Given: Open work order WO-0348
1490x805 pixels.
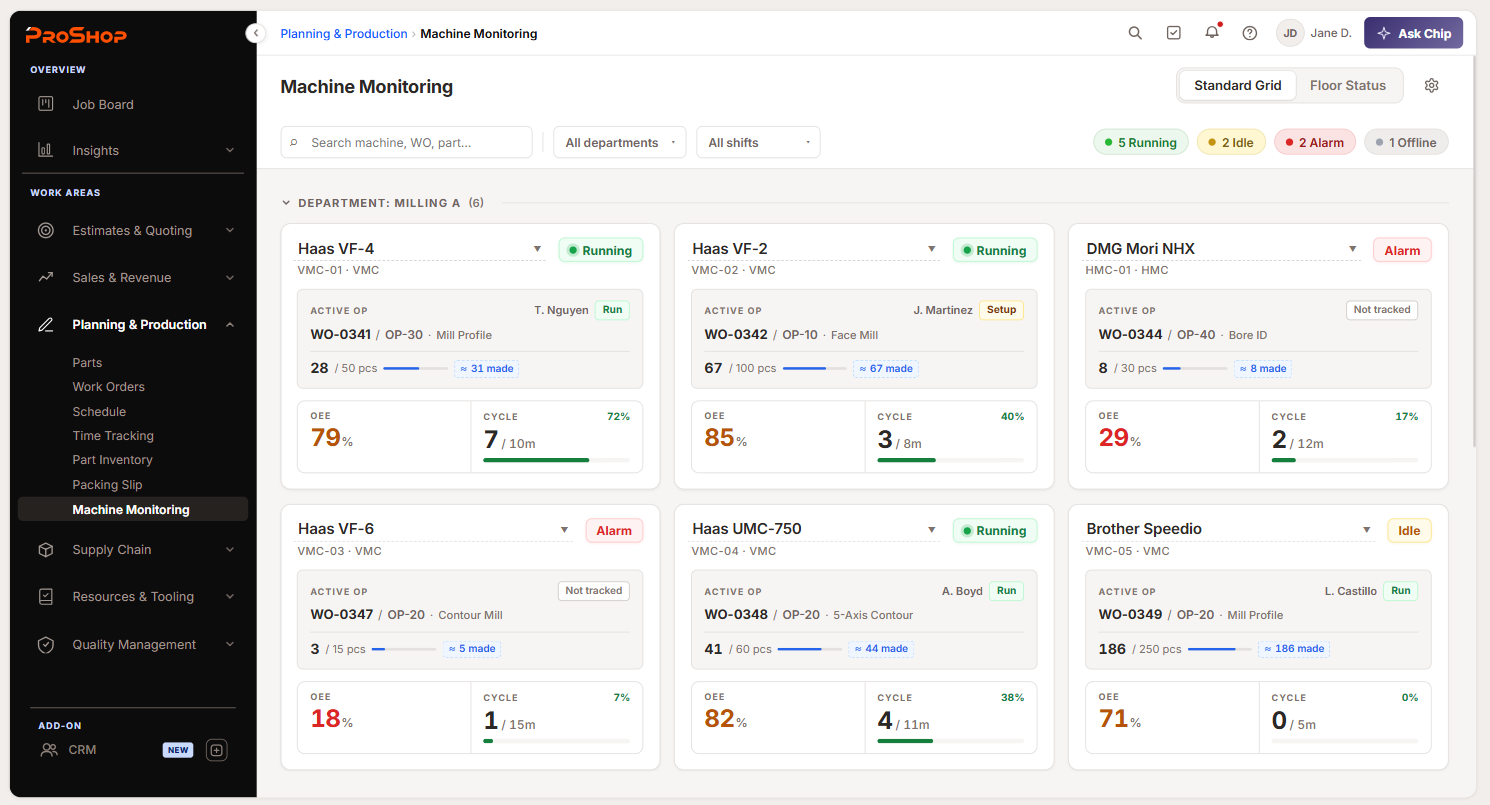Looking at the screenshot, I should (736, 615).
